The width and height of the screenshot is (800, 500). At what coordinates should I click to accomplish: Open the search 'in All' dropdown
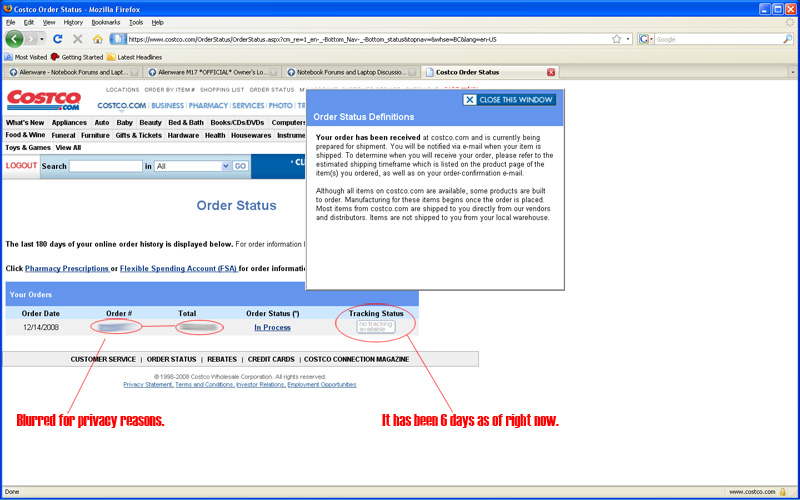click(x=192, y=166)
